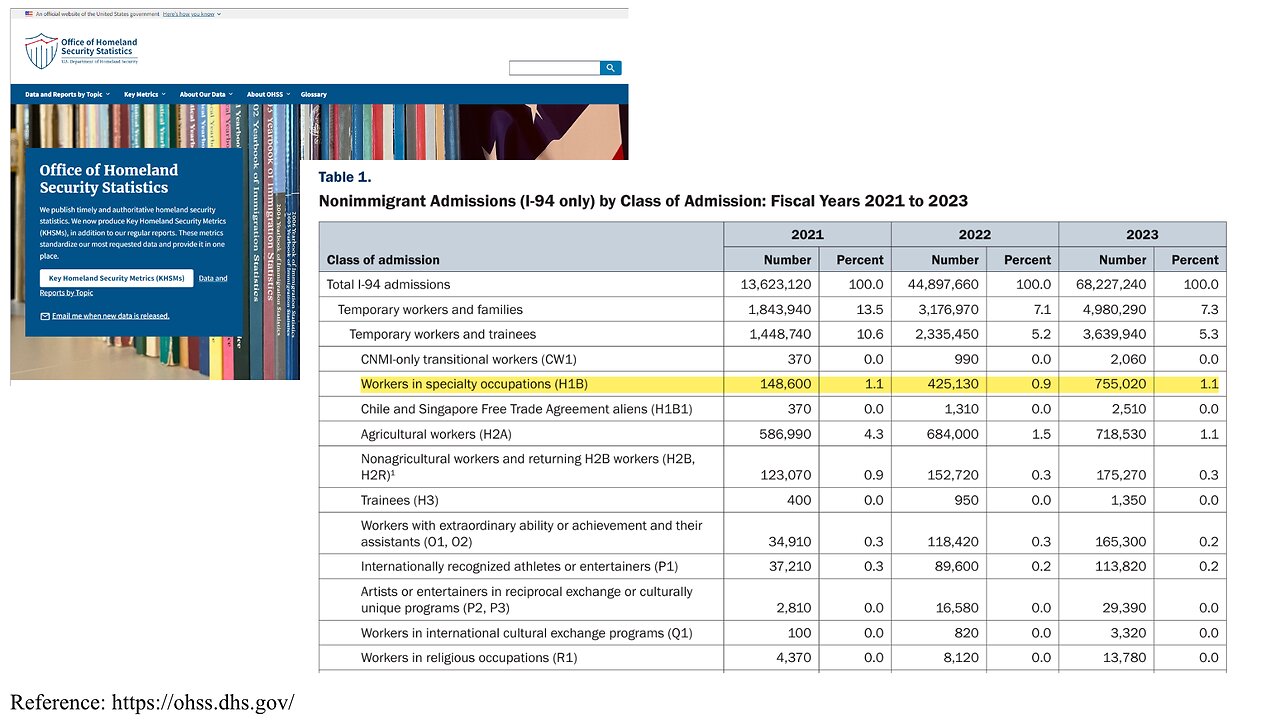
Task: Click O1, O2 2023 value 165,300
Action: point(1122,542)
